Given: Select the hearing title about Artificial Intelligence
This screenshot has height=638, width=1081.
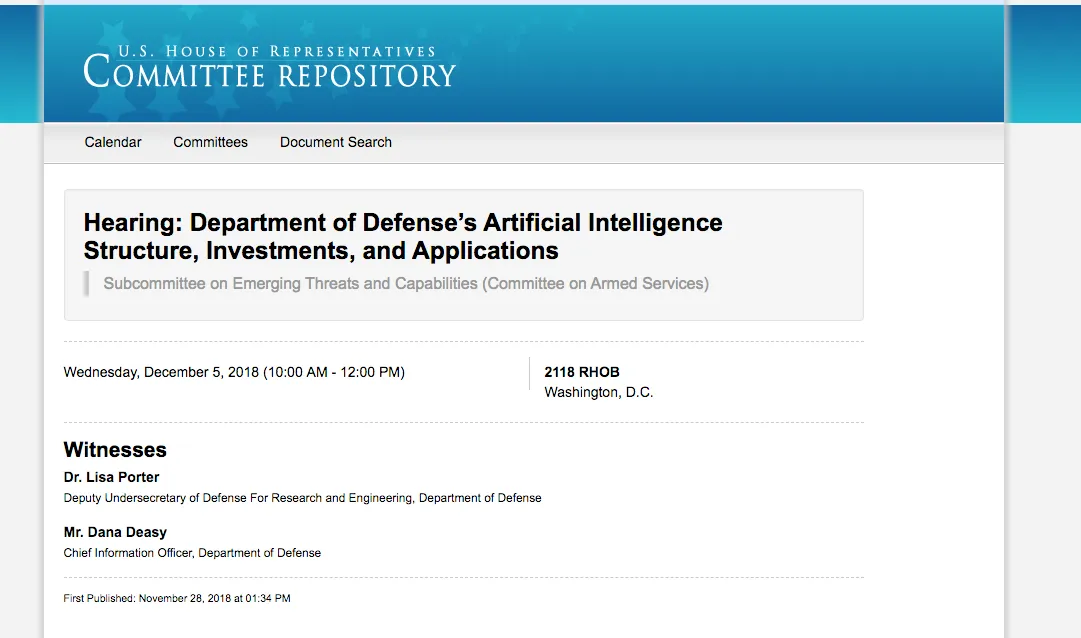Looking at the screenshot, I should tap(403, 236).
